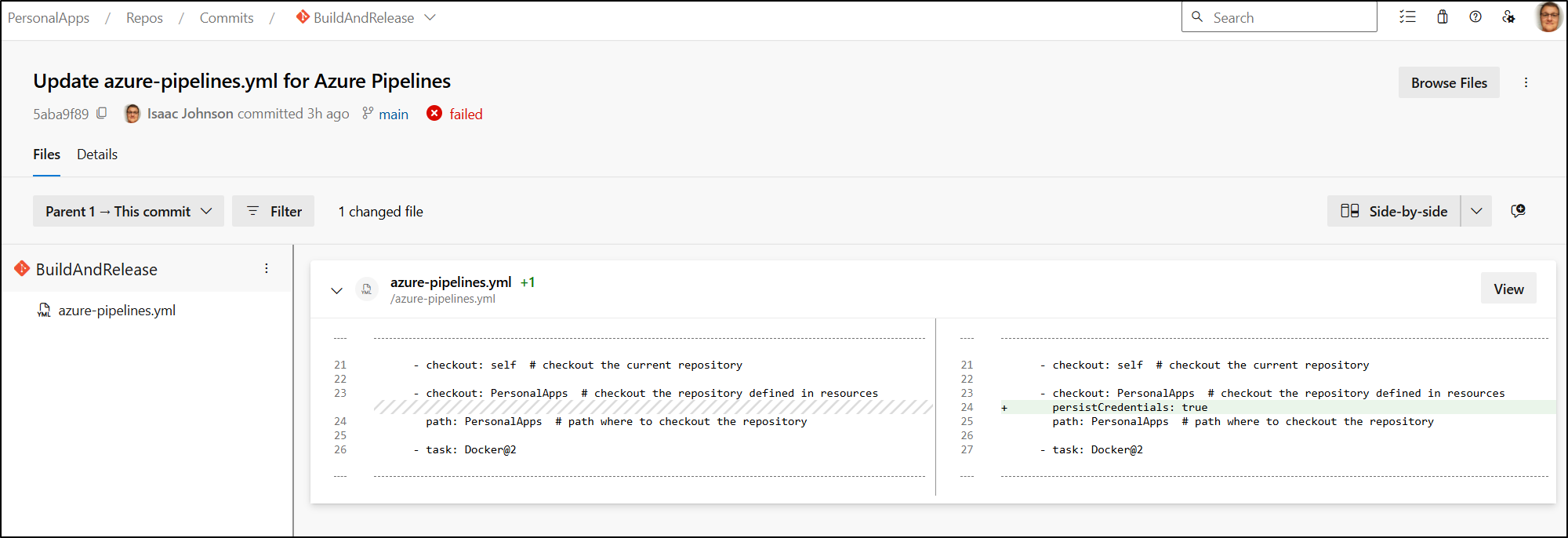Open more actions menu beside Browse Files
Image resolution: width=1568 pixels, height=538 pixels.
[1526, 82]
